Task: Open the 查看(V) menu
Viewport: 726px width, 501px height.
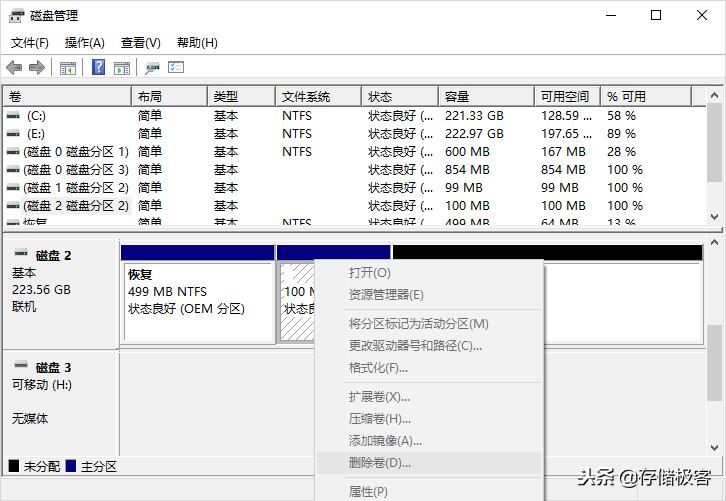Action: [x=140, y=43]
